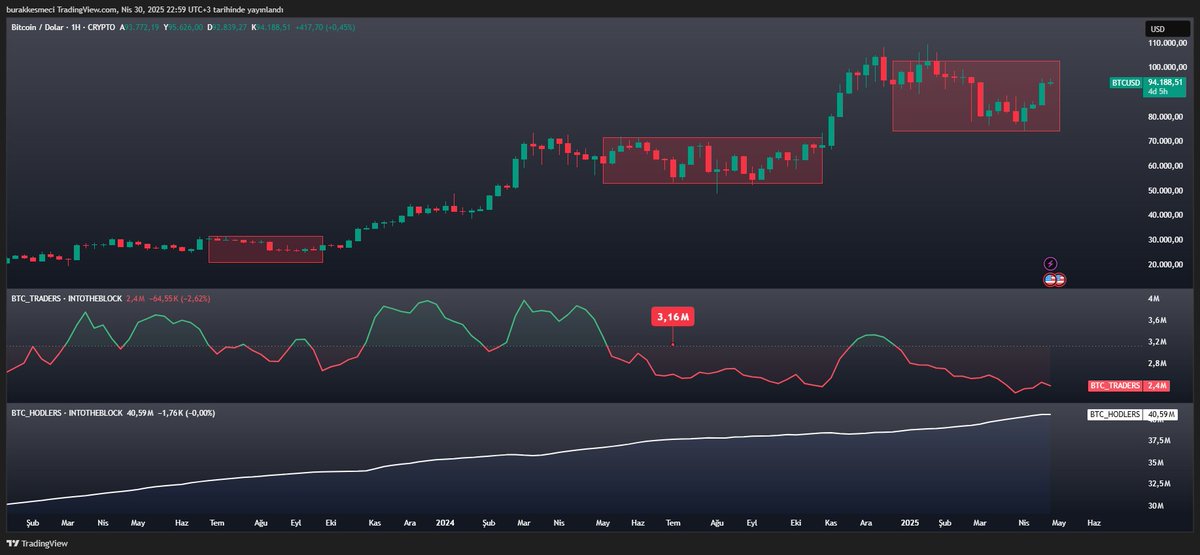
Task: Click the 2025 label on time axis
Action: 910,522
